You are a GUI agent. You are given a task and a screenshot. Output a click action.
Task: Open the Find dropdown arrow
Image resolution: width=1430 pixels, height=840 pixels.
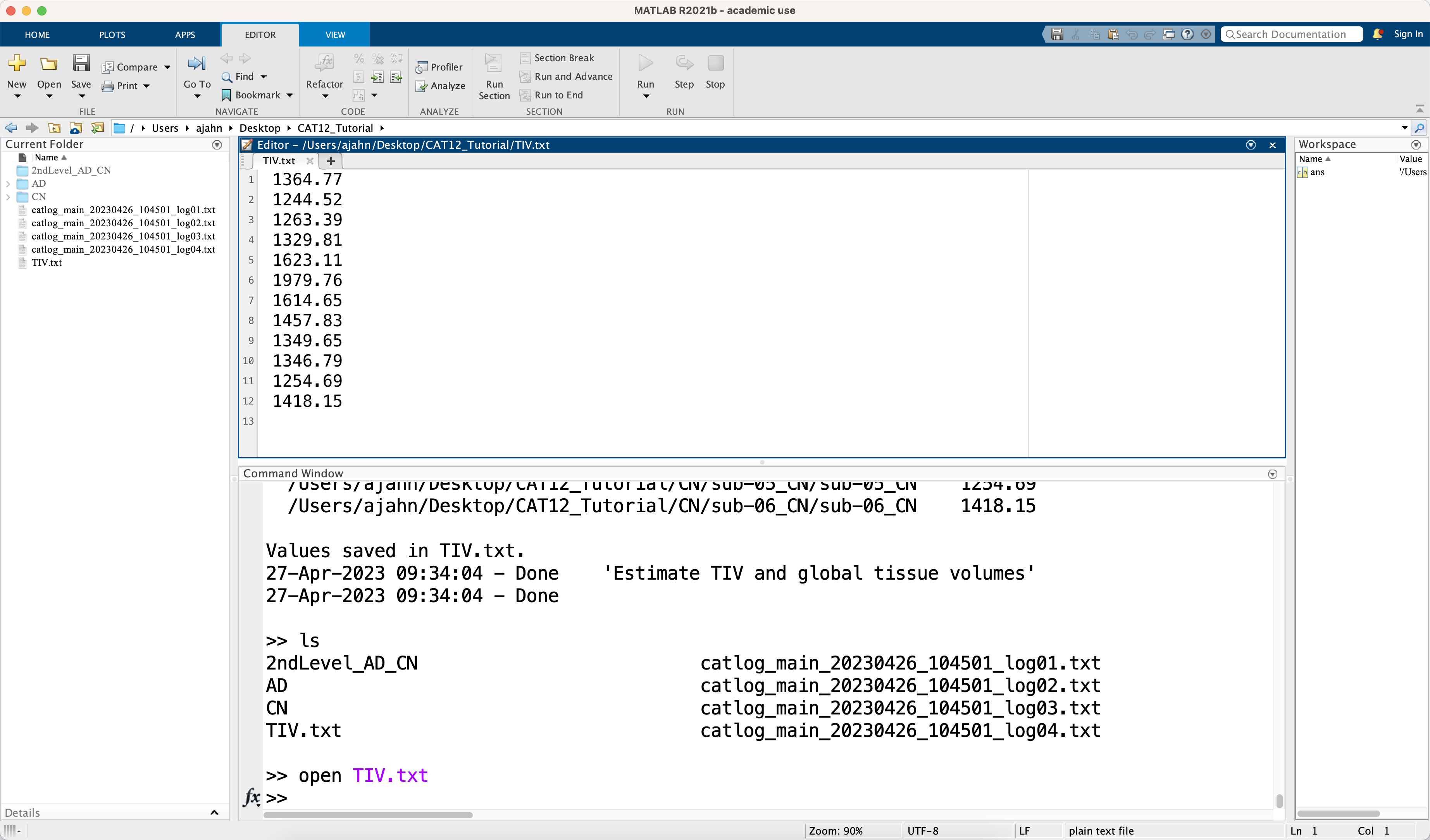[x=263, y=77]
